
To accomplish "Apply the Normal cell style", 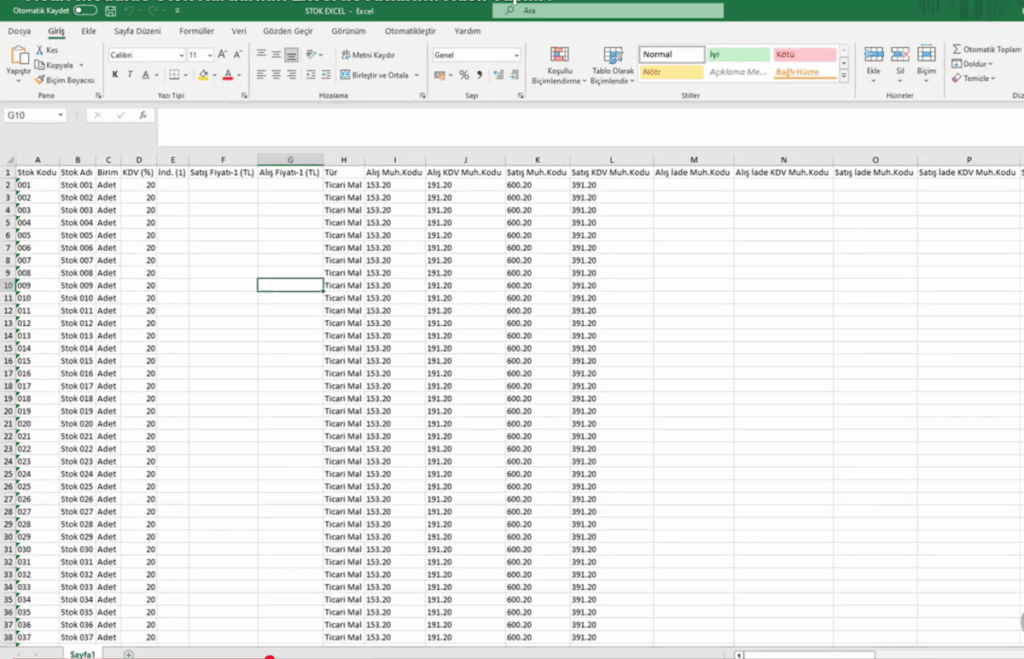I will (671, 54).
